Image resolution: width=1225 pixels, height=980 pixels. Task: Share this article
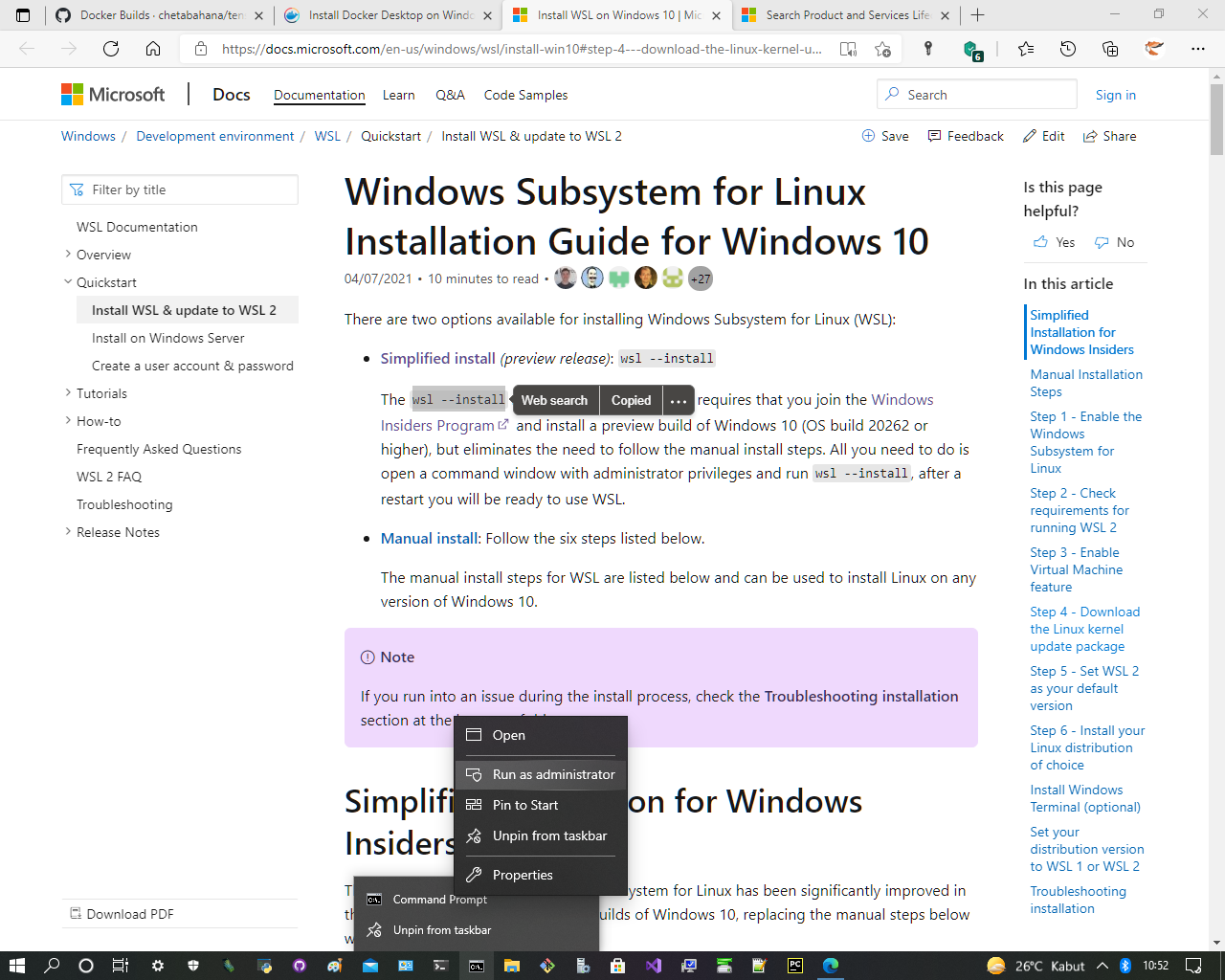point(1109,136)
